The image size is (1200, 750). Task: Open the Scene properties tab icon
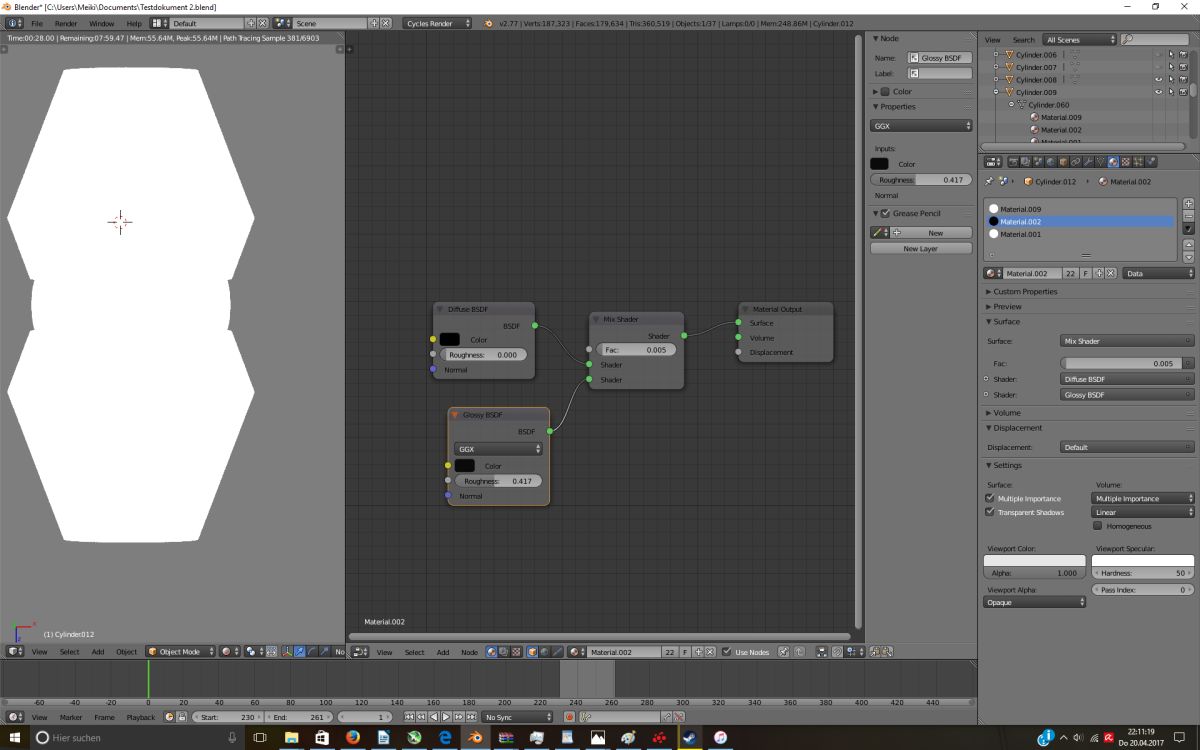(x=1038, y=161)
